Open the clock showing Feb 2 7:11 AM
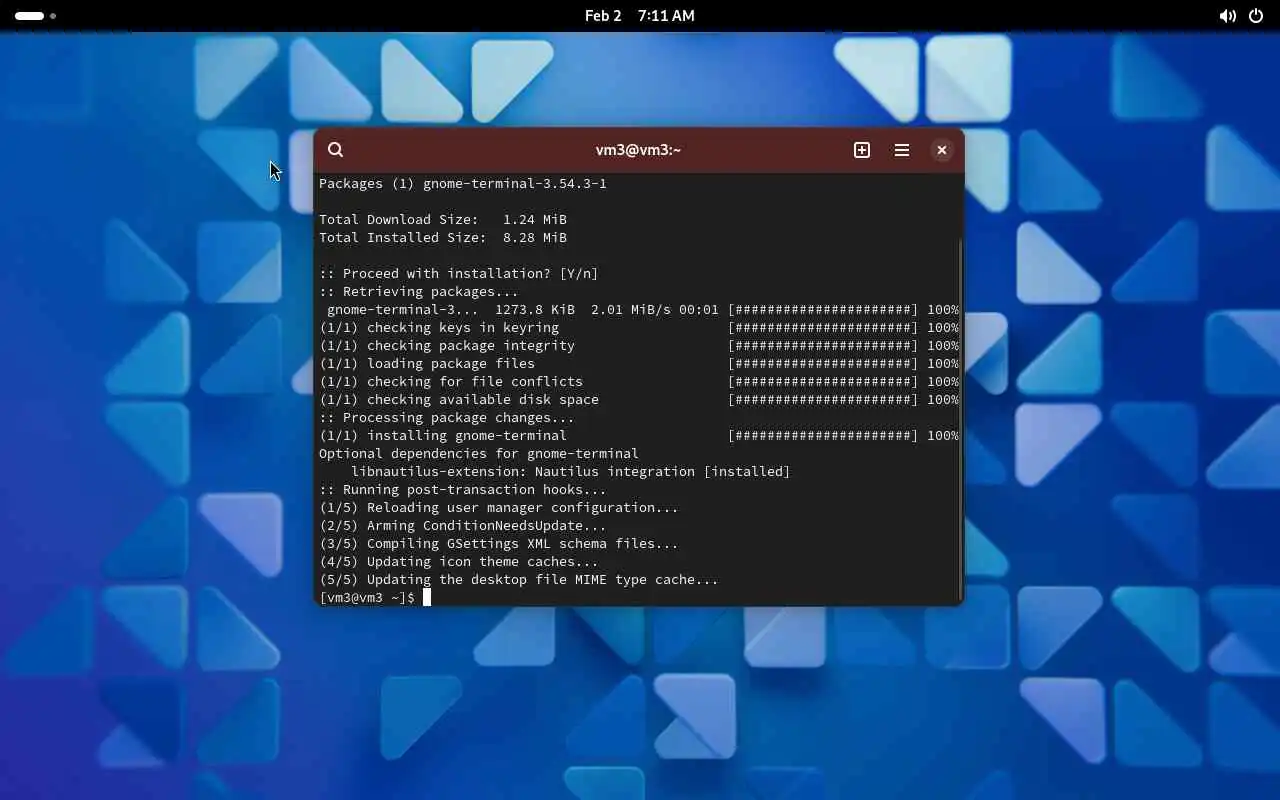Image resolution: width=1280 pixels, height=800 pixels. pos(640,16)
